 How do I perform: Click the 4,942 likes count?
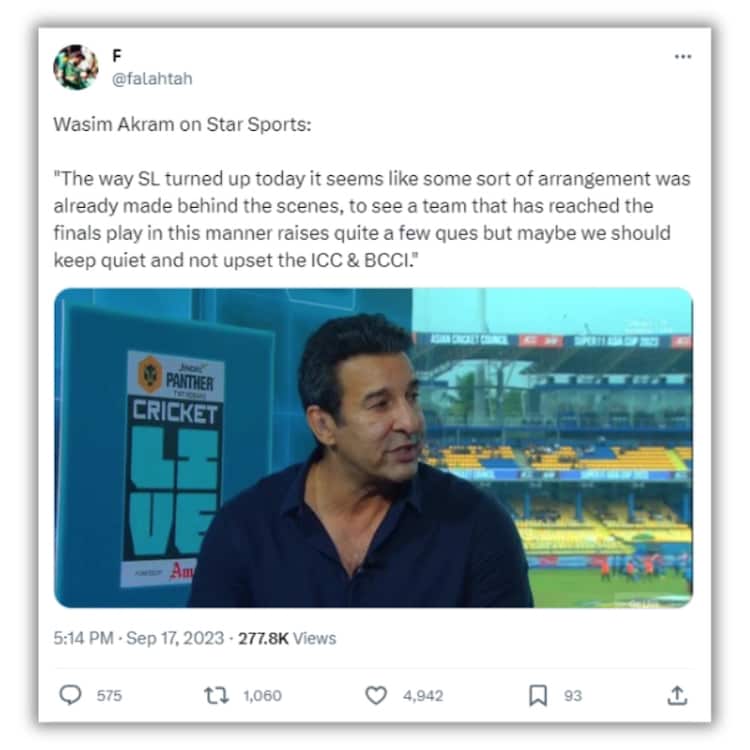(423, 695)
